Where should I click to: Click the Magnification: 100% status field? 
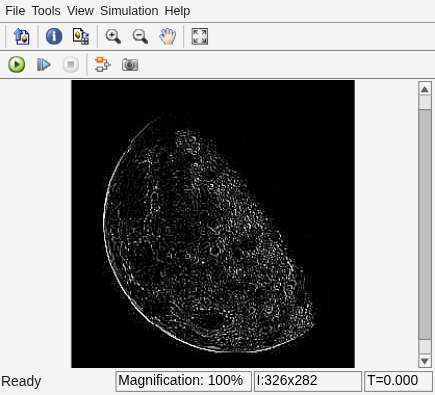tap(183, 381)
